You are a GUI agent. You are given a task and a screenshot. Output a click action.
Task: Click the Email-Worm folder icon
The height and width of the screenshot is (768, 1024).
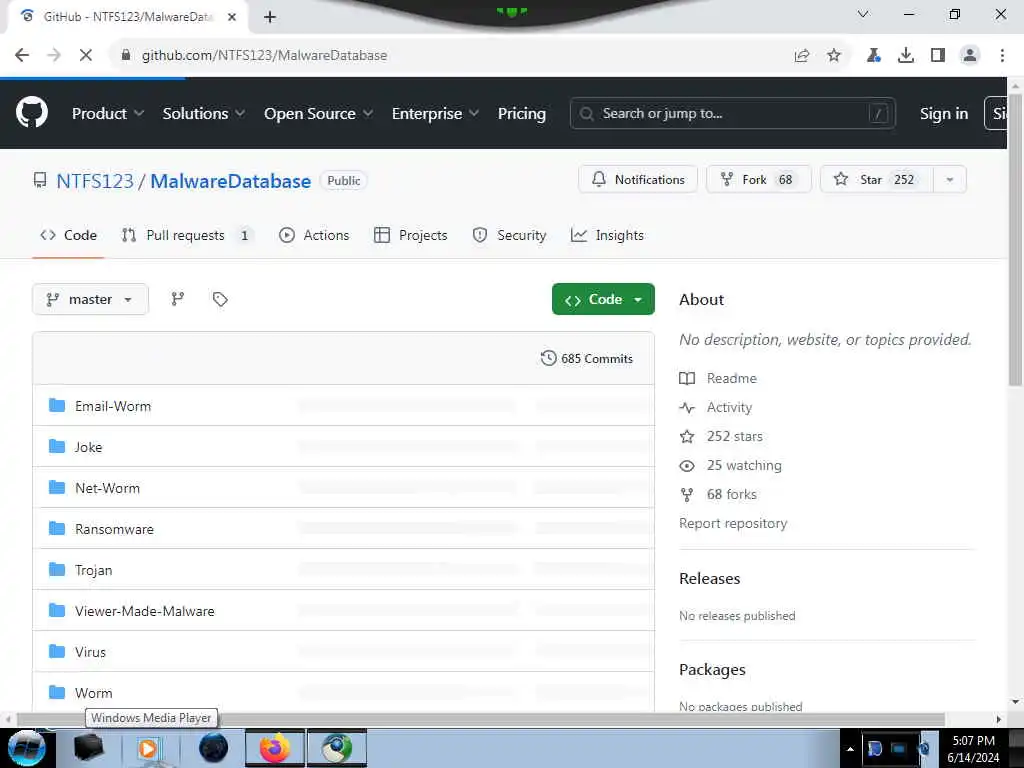57,406
